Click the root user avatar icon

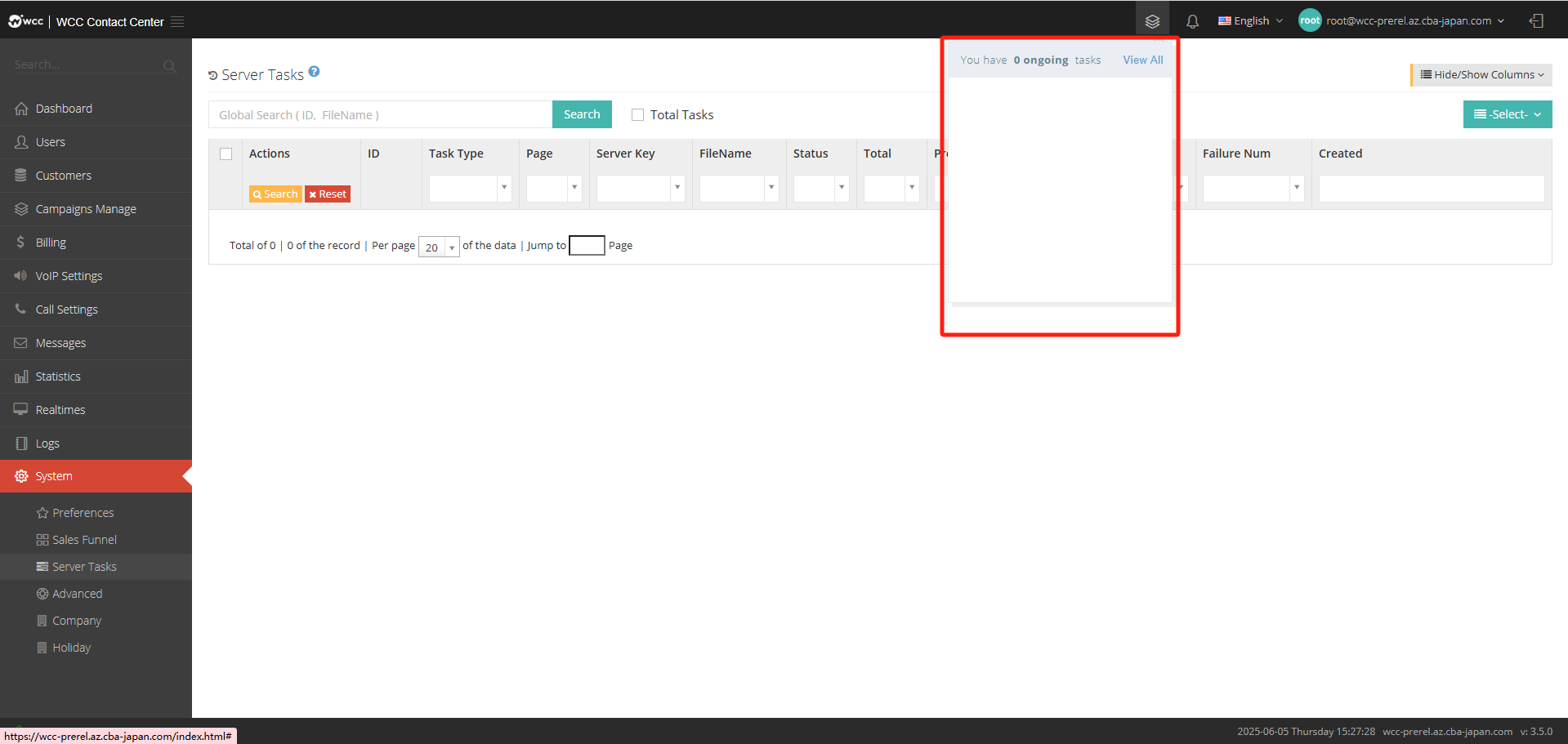coord(1310,20)
